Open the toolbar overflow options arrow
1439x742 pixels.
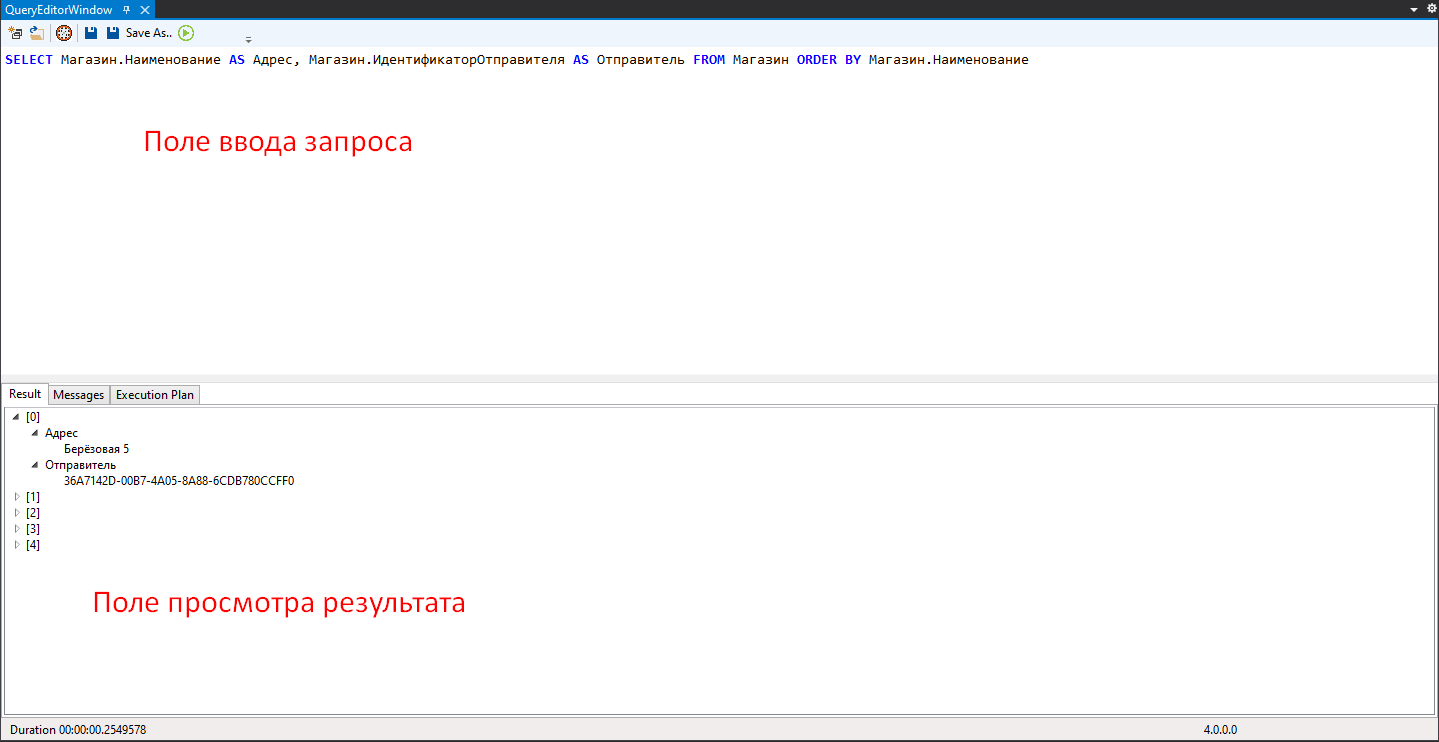(x=248, y=40)
